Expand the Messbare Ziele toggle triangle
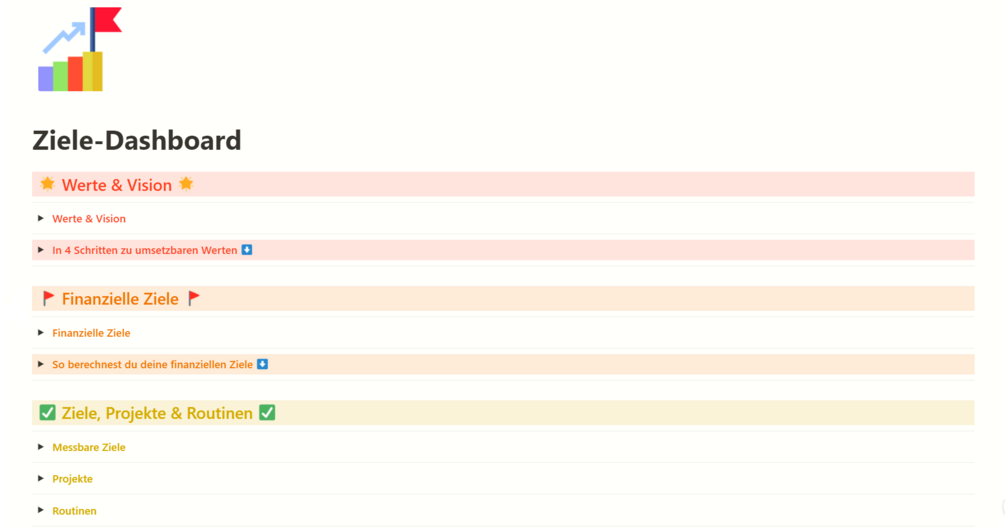This screenshot has width=1005, height=527. pyautogui.click(x=41, y=447)
